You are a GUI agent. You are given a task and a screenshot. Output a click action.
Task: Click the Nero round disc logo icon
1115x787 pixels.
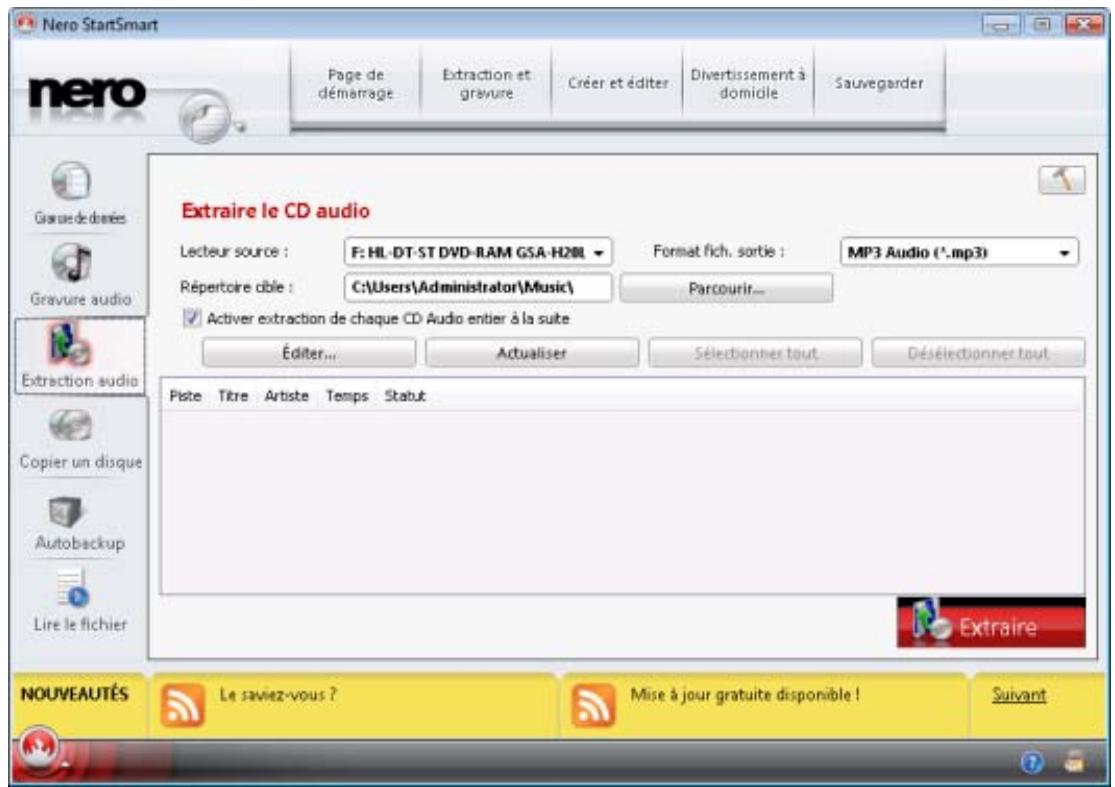(205, 117)
